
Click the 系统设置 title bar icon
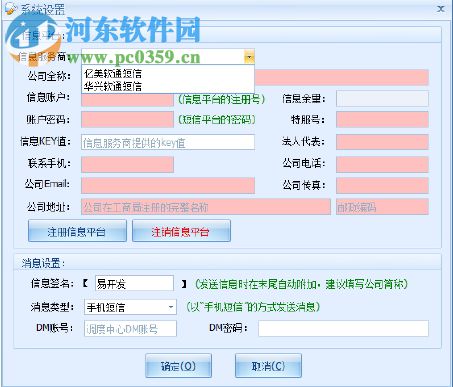point(11,9)
